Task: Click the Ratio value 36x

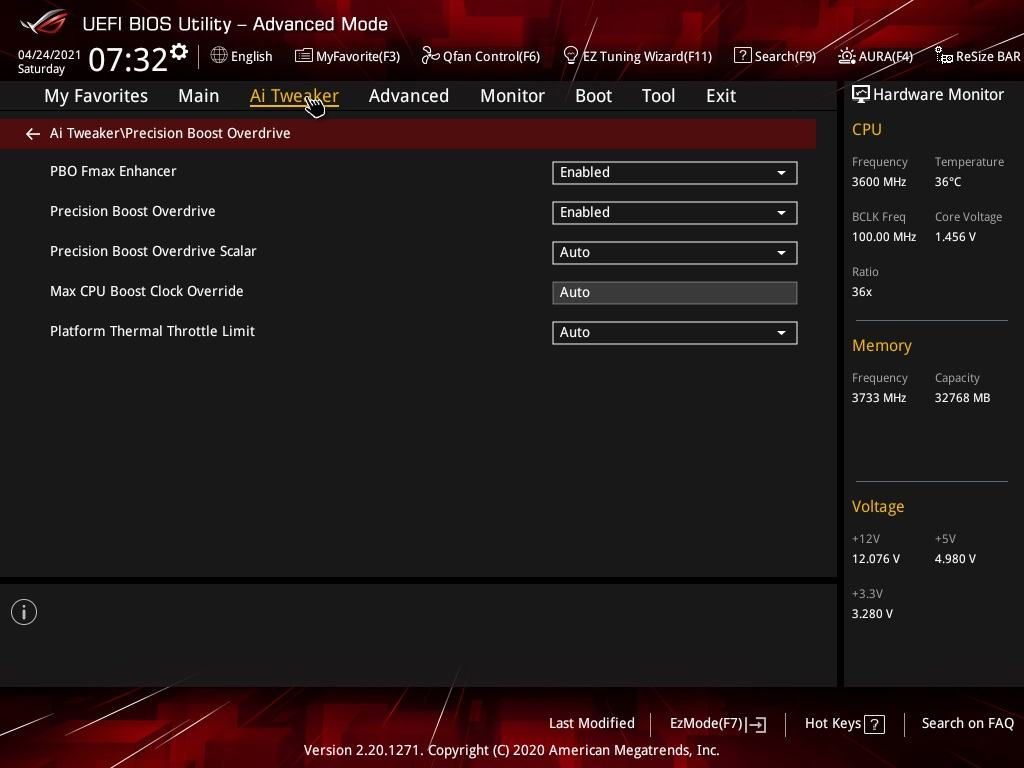Action: pos(861,292)
